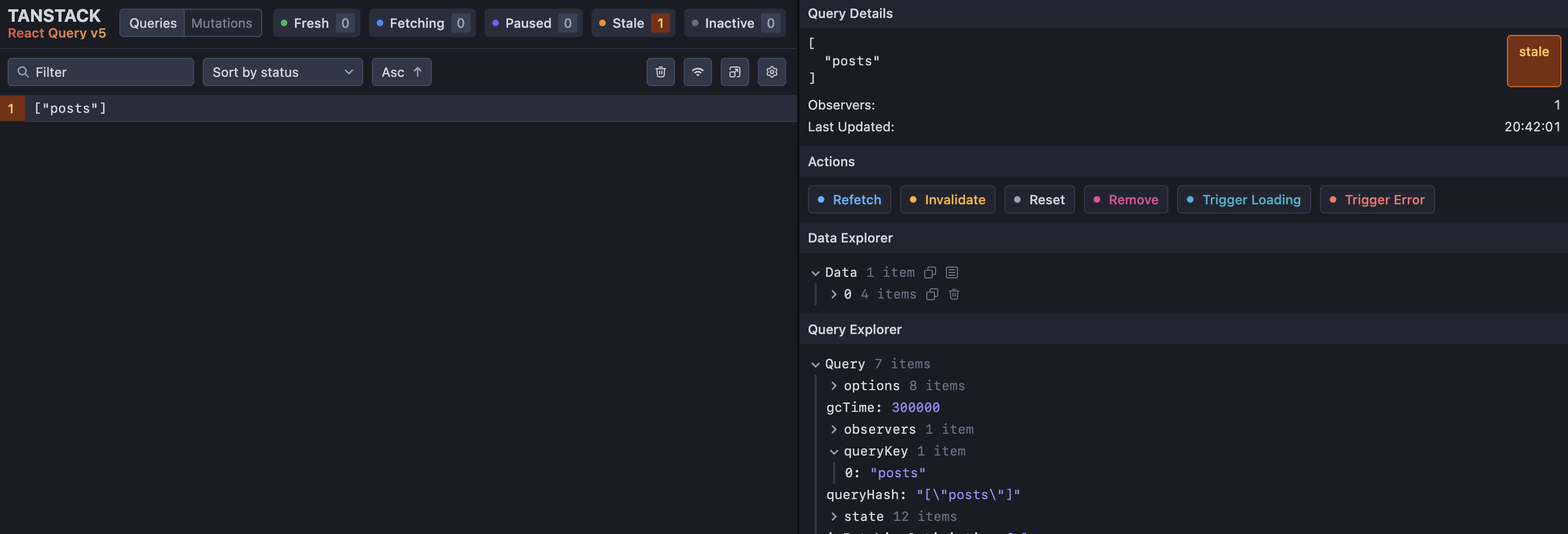
Task: Expand options 8 items node
Action: click(834, 386)
